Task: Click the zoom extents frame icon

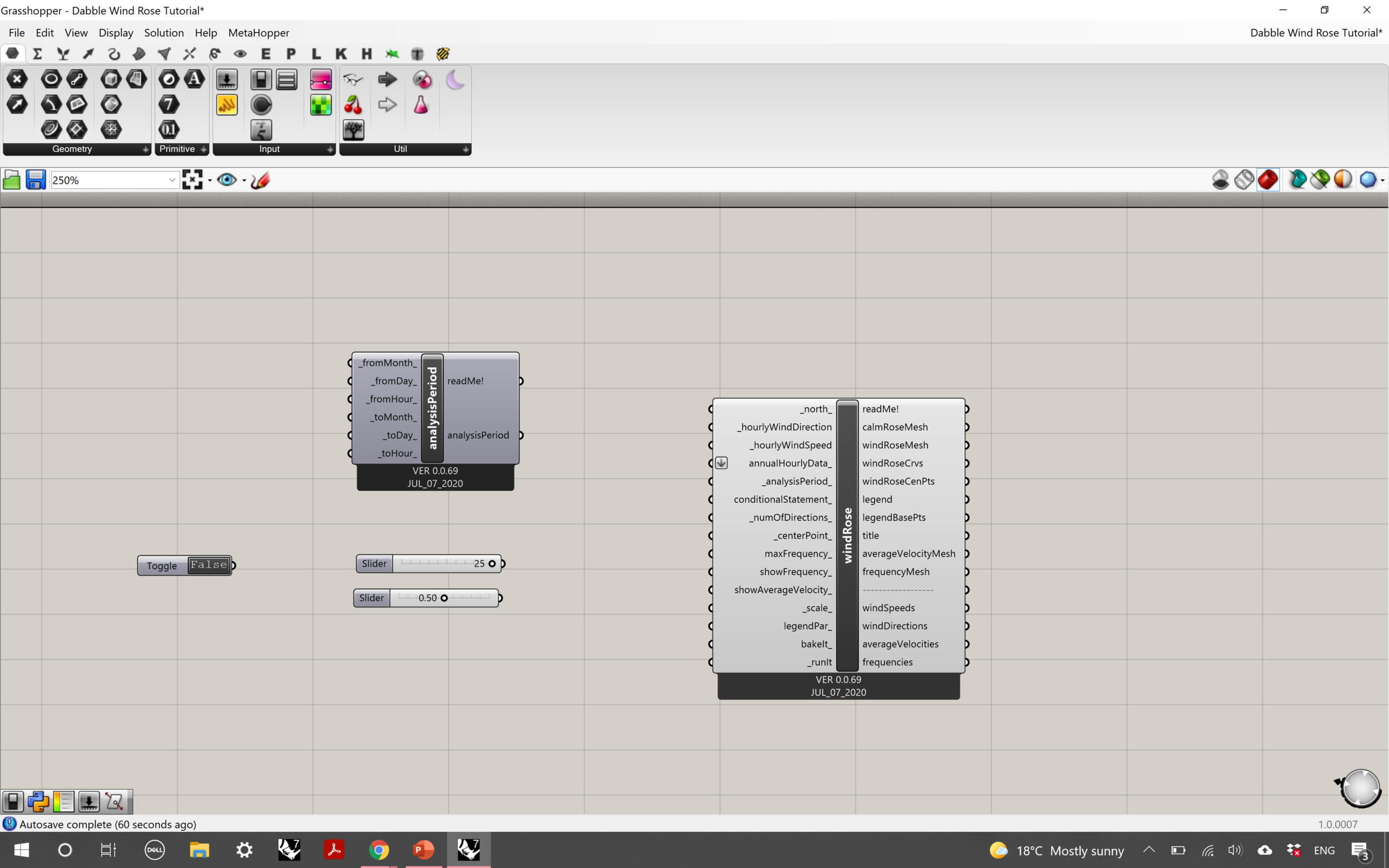Action: 192,180
